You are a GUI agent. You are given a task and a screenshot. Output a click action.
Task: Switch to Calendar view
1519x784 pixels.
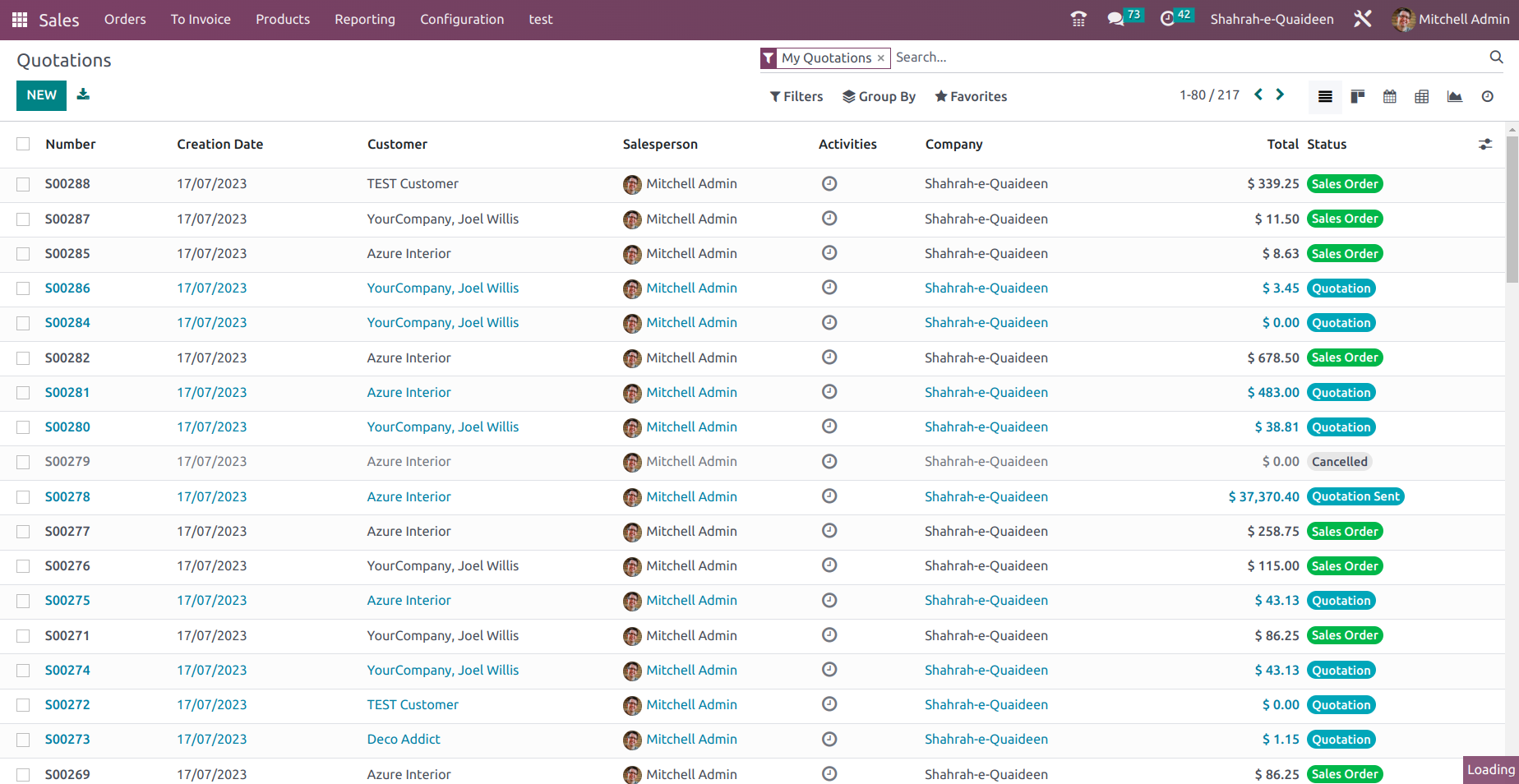coord(1390,97)
